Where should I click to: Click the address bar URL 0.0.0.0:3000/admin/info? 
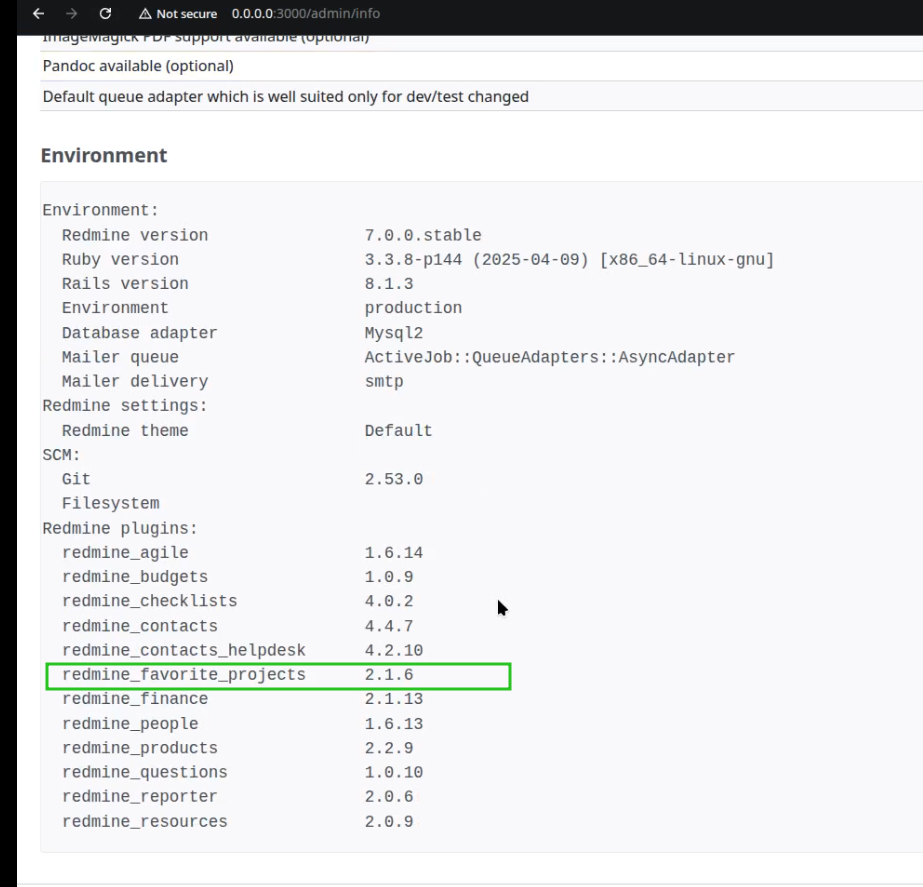click(x=306, y=14)
